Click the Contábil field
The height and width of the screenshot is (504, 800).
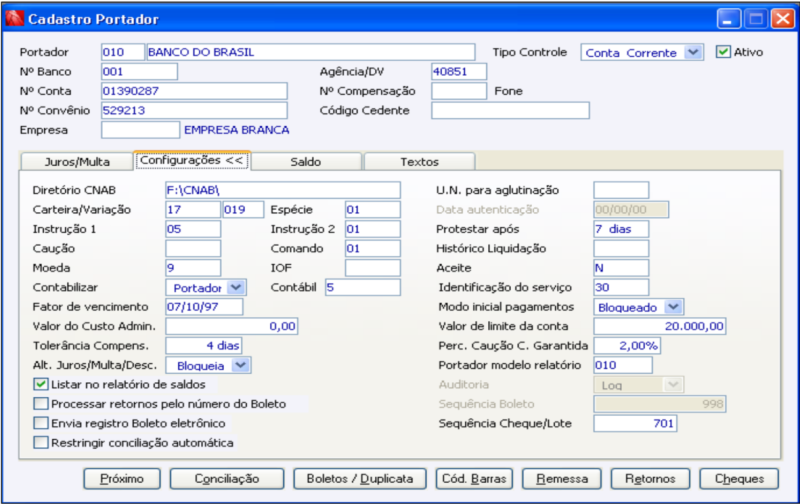click(x=363, y=287)
